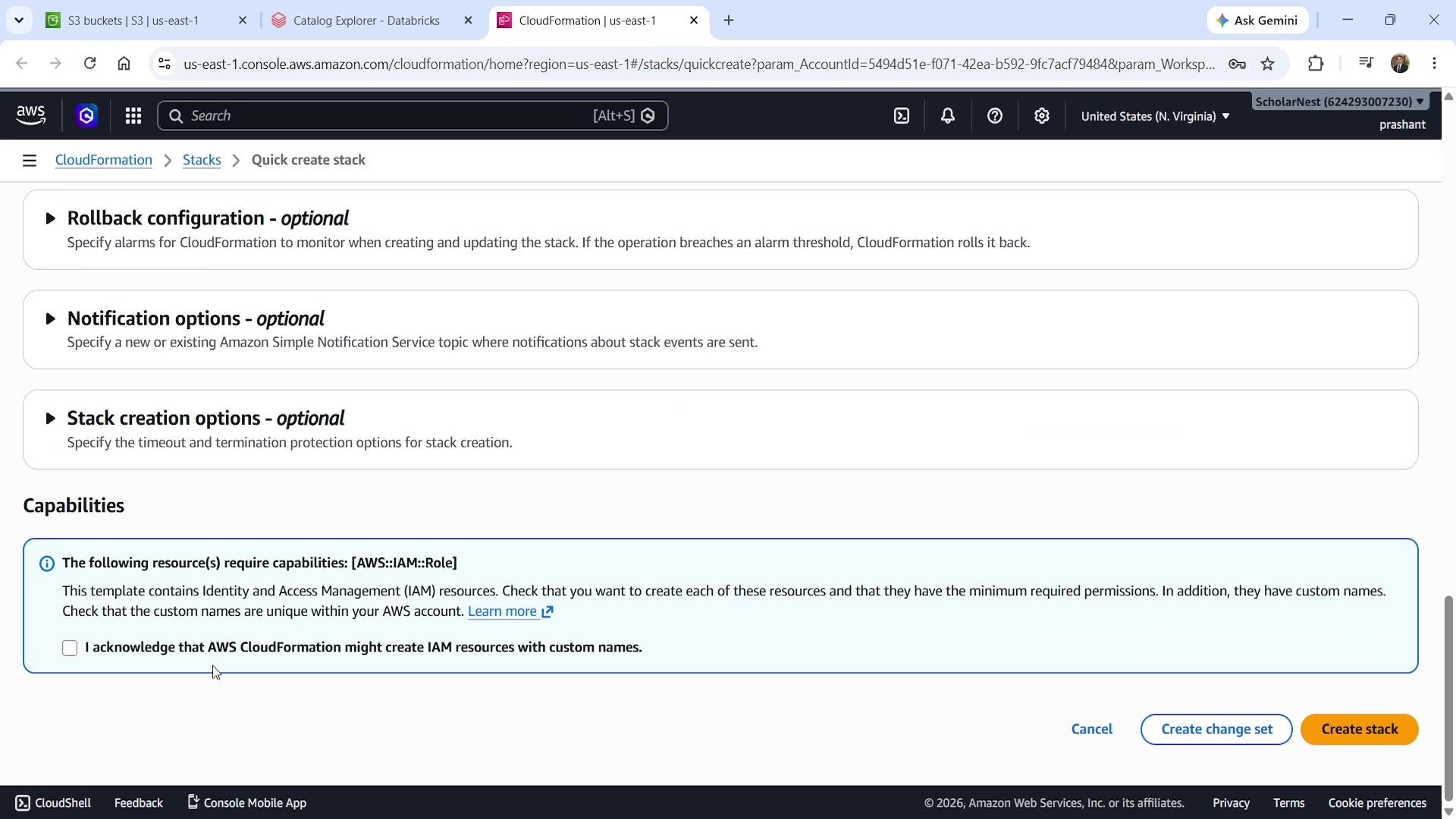Image resolution: width=1456 pixels, height=819 pixels.
Task: Click the Create stack button
Action: [x=1359, y=730]
